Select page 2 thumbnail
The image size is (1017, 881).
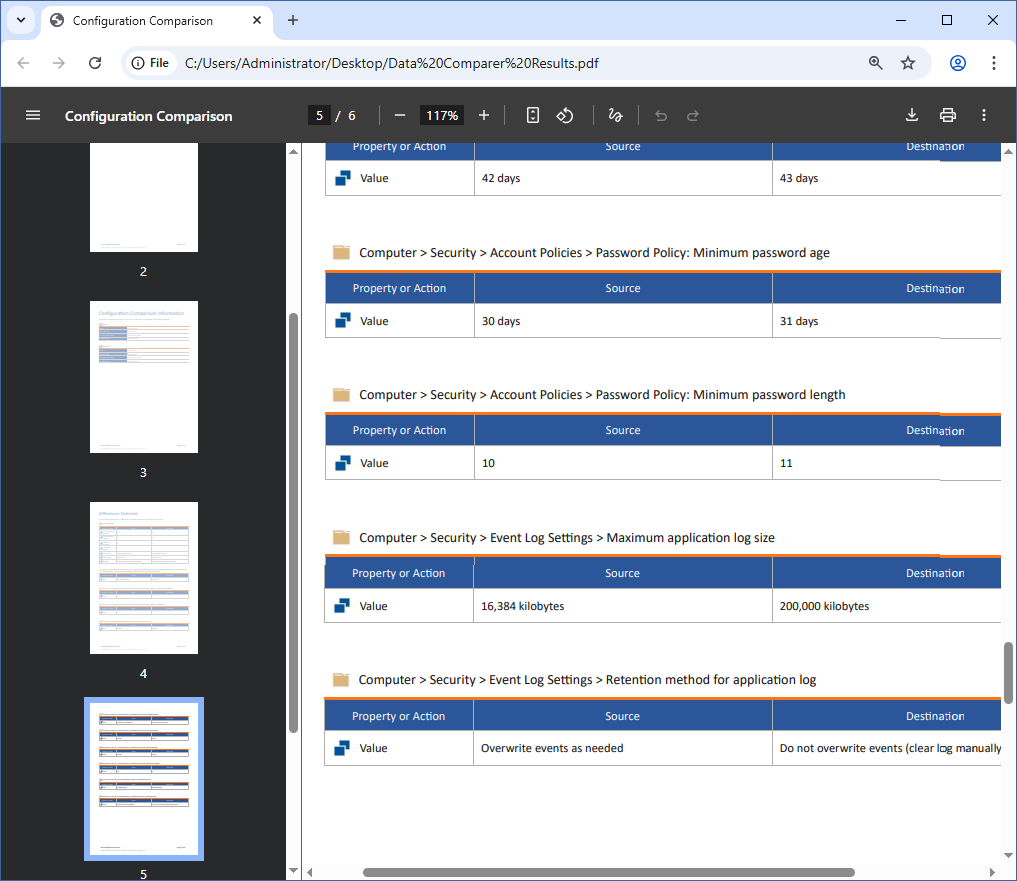[x=144, y=197]
